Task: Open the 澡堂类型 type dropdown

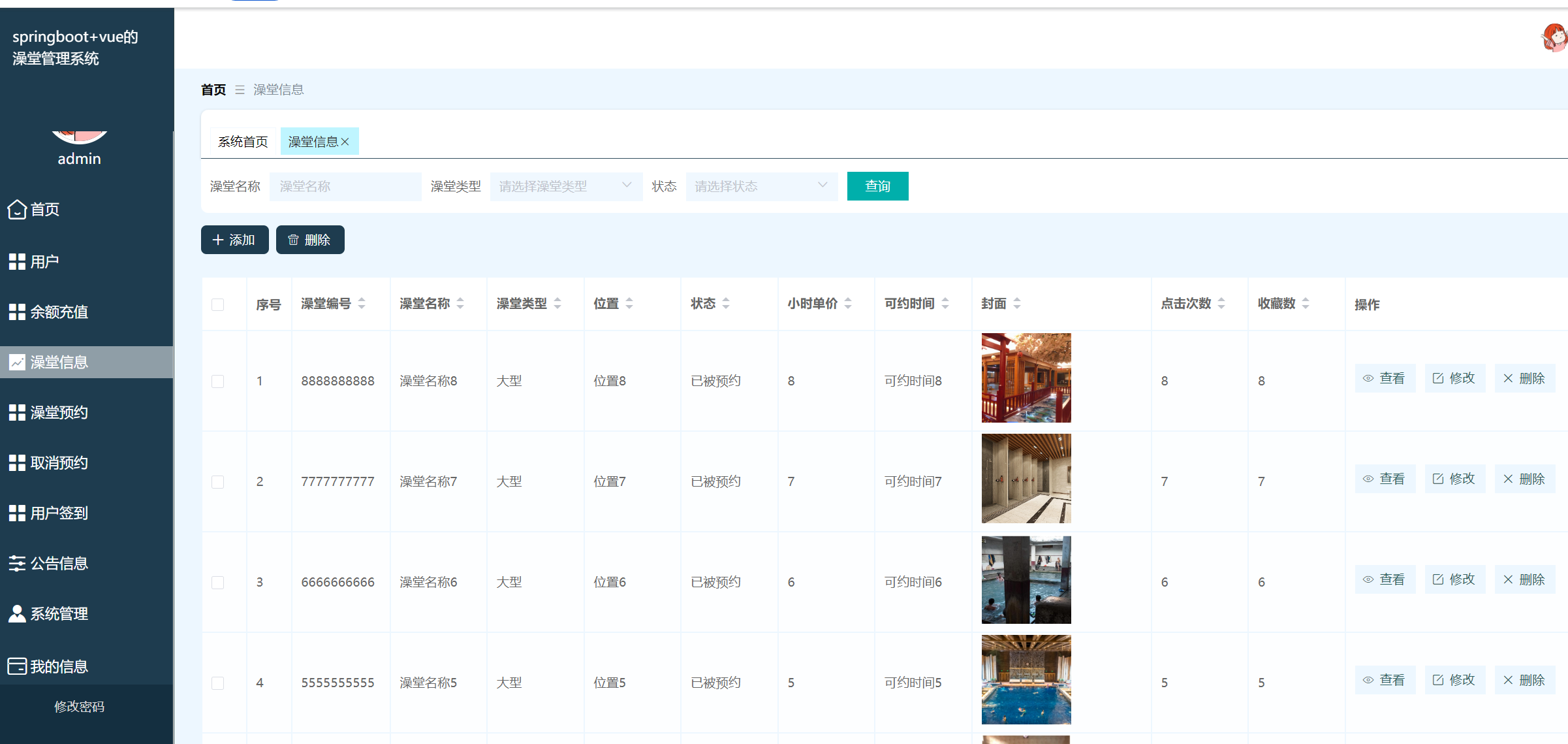Action: coord(565,186)
